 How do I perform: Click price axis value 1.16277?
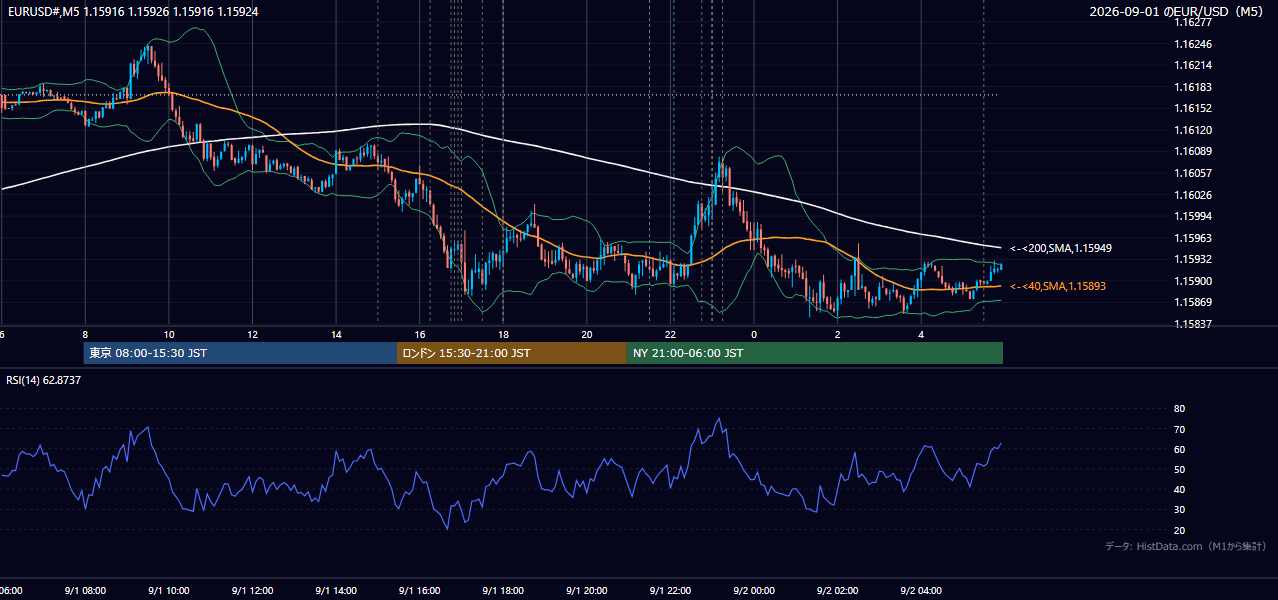coord(1193,22)
